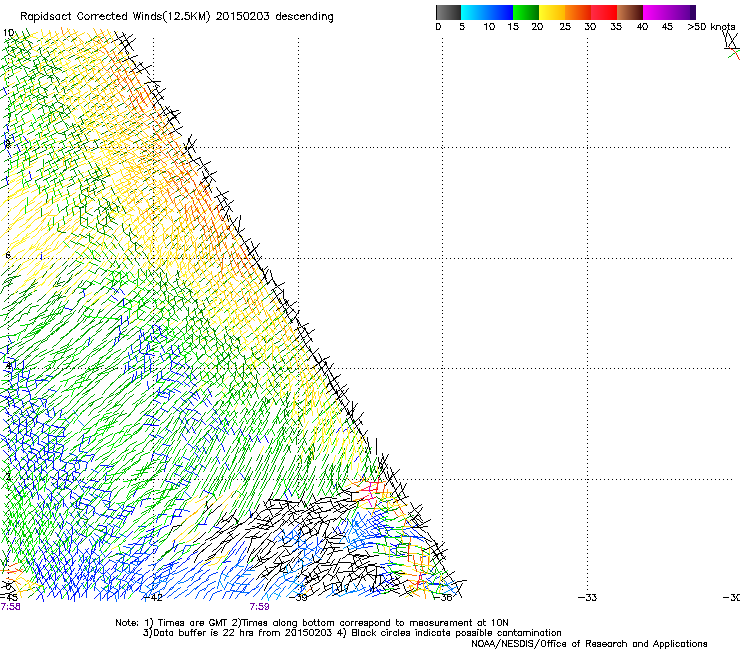Click the 'Data buffer is 22 hrs' note line

(x=352, y=633)
